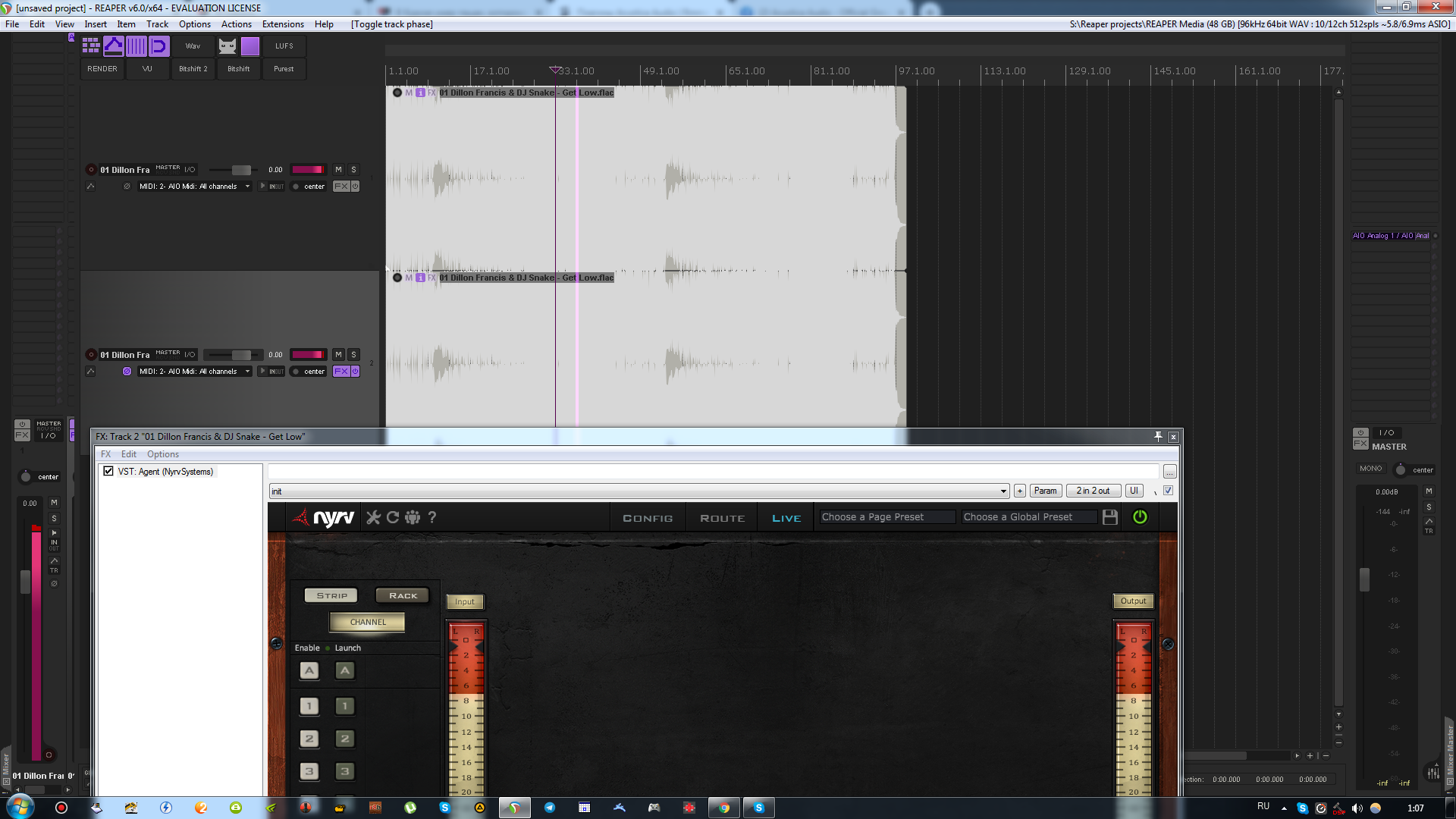1456x819 pixels.
Task: Click the Param button
Action: tap(1045, 491)
